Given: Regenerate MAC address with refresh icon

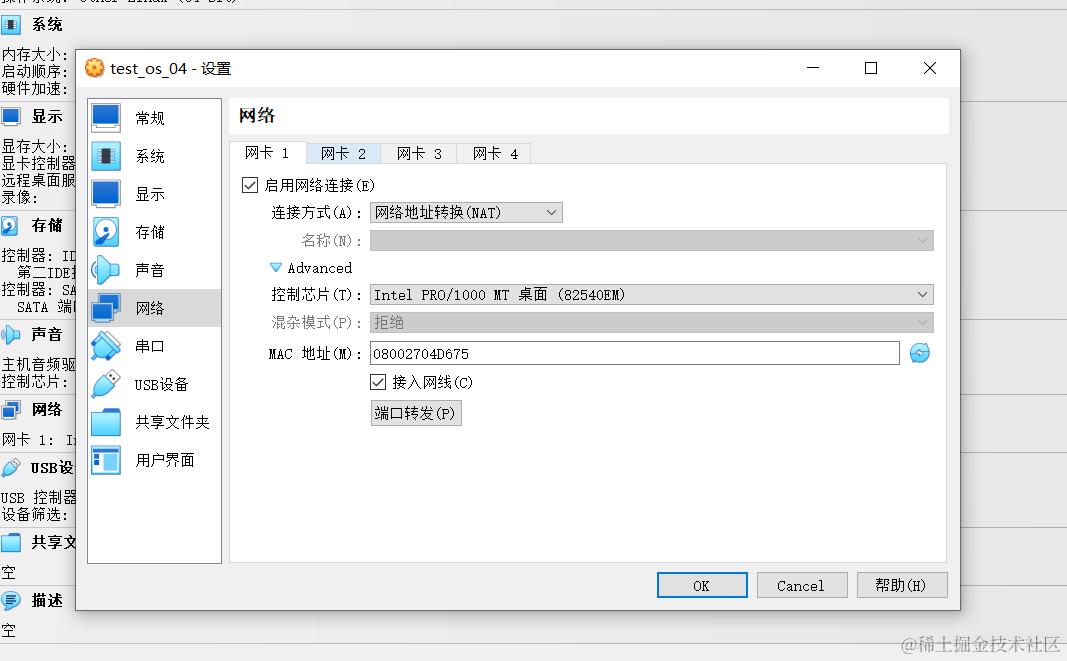Looking at the screenshot, I should [x=919, y=353].
